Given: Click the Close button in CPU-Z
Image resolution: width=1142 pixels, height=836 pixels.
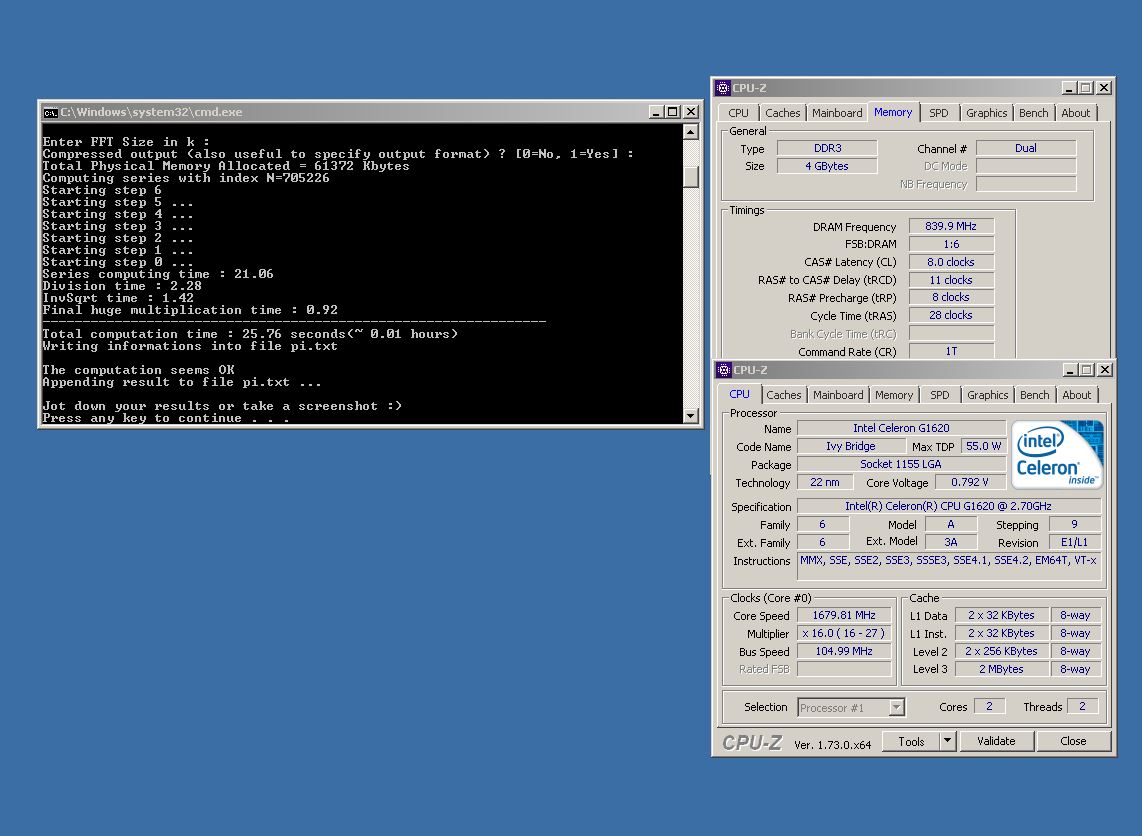Looking at the screenshot, I should point(1073,741).
